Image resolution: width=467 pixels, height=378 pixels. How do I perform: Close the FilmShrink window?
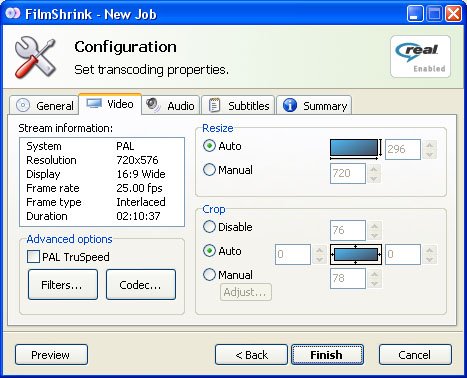[453, 14]
